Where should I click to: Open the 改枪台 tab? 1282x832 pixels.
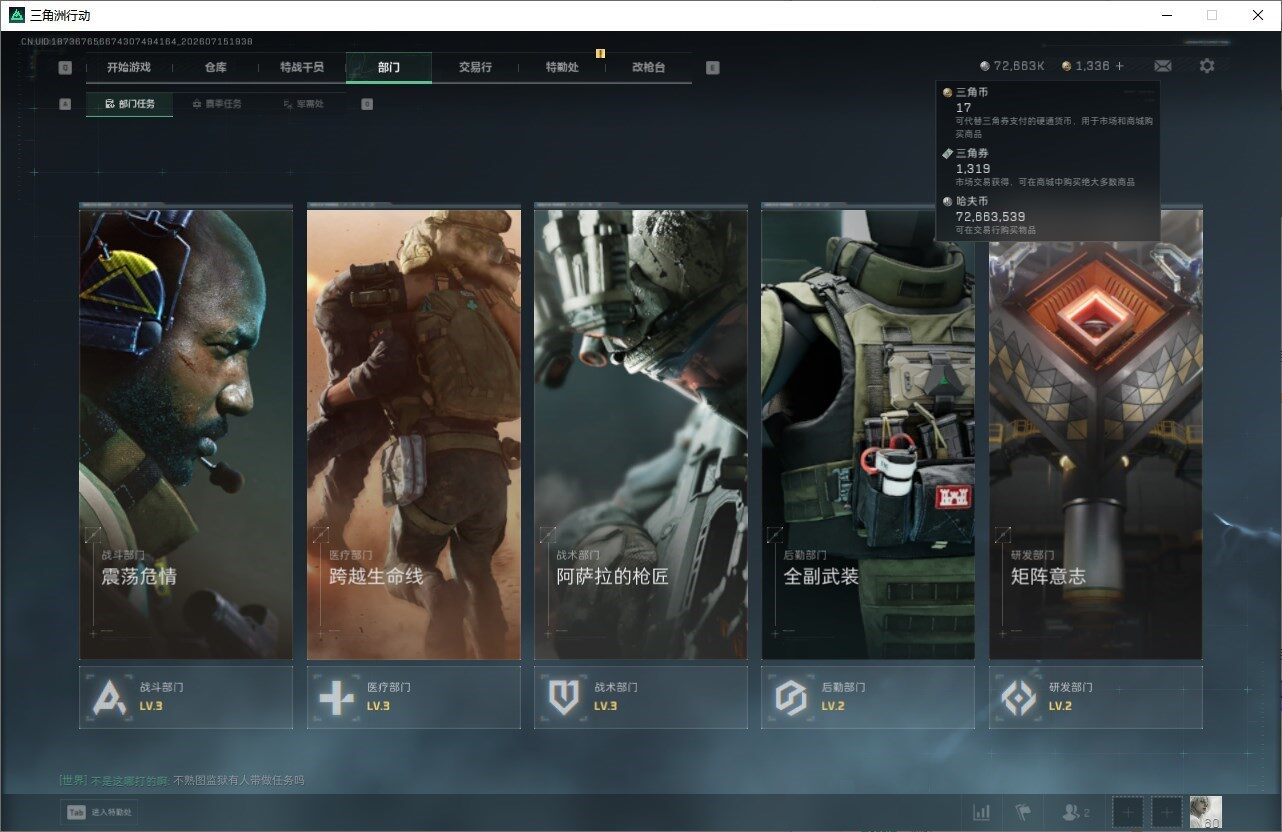point(648,67)
